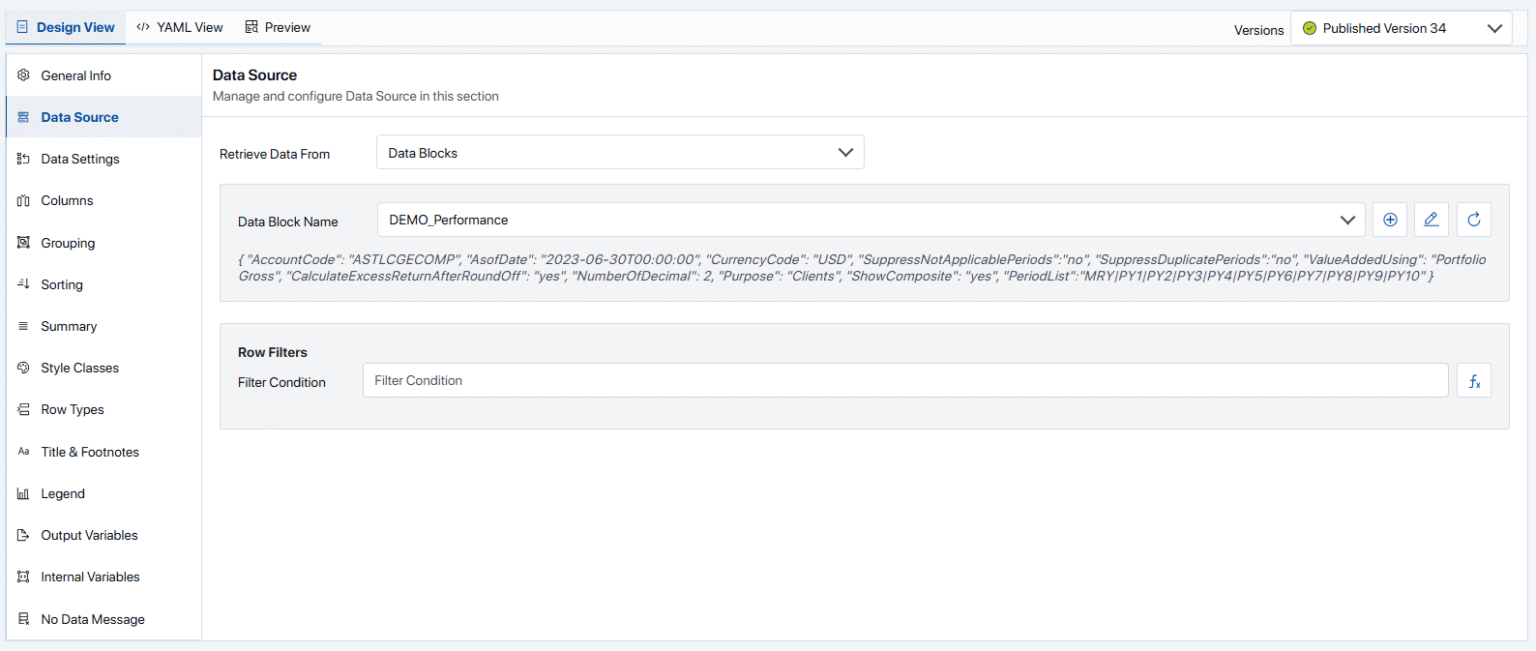Click the Data Settings sidebar icon
Viewport: 1536px width, 651px height.
pos(24,159)
